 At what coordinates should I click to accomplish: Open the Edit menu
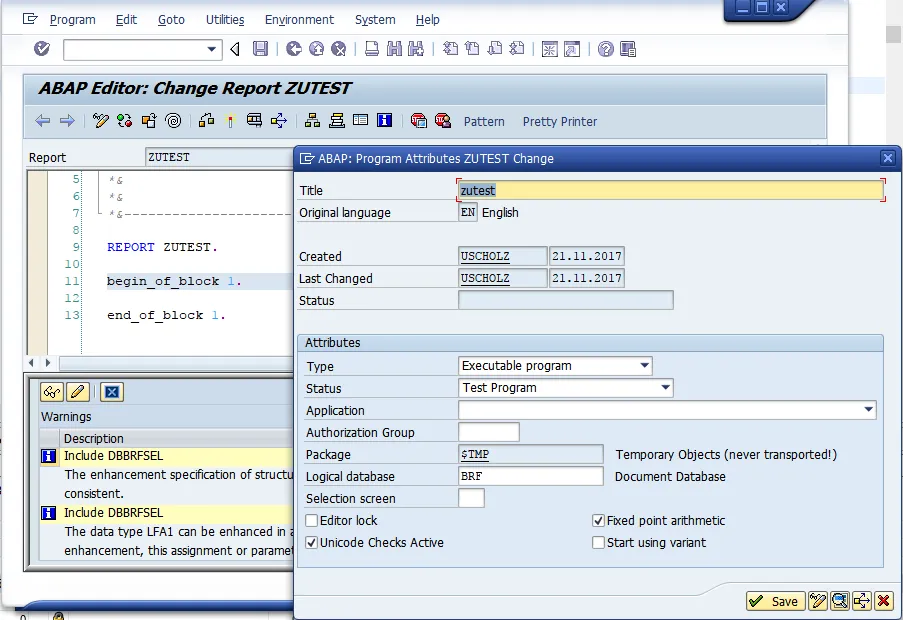click(126, 20)
